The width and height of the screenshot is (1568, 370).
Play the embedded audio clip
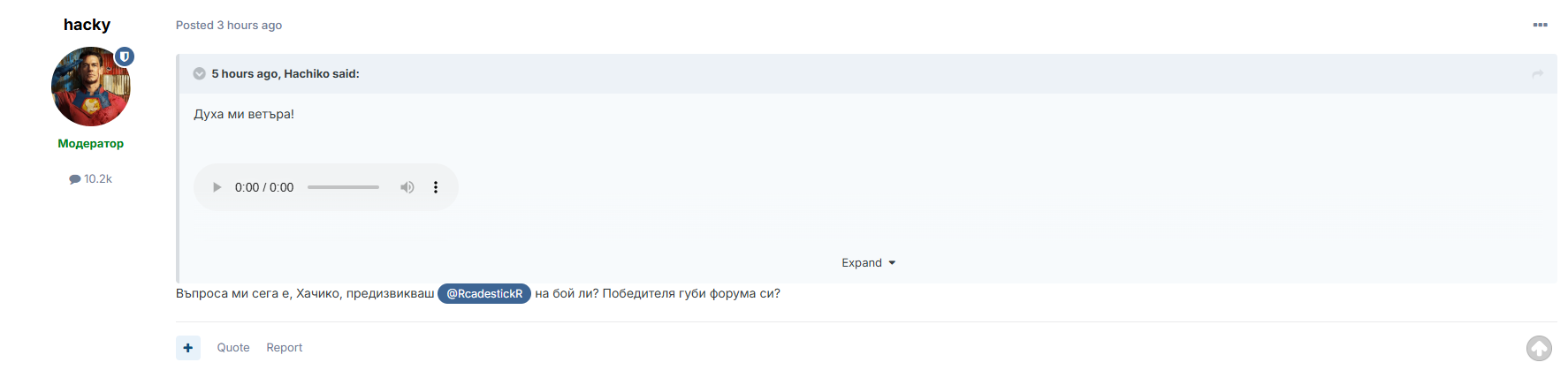(217, 187)
